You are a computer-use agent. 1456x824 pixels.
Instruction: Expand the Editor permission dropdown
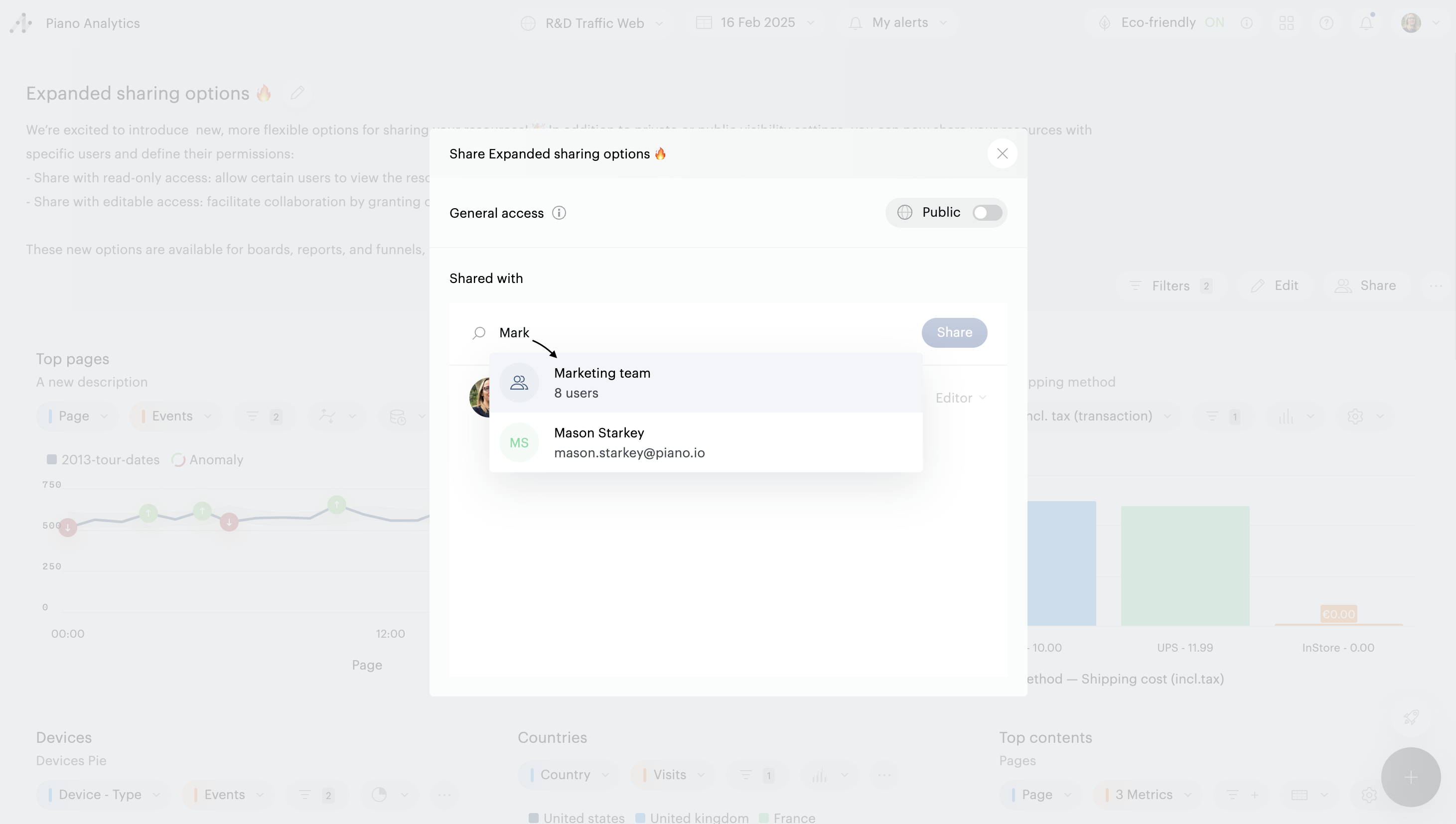coord(960,398)
